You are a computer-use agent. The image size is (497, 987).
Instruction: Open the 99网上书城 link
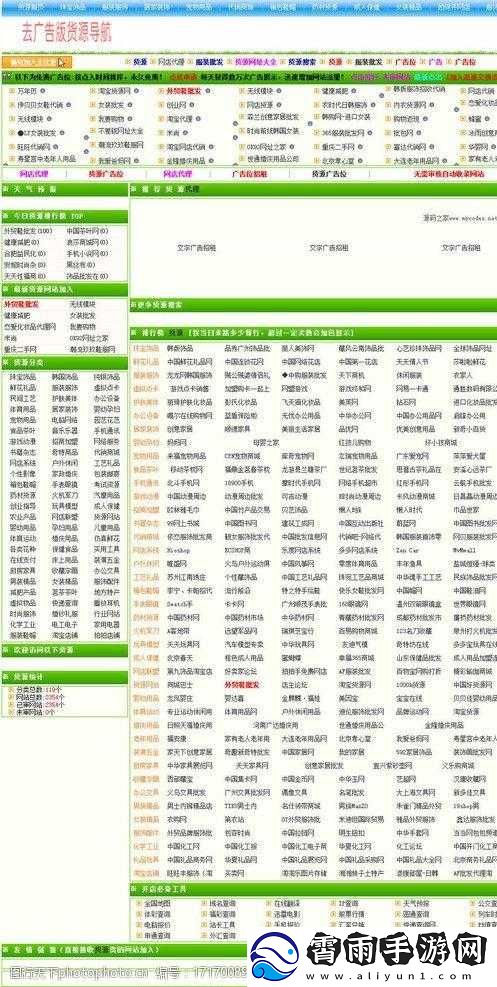(x=183, y=523)
